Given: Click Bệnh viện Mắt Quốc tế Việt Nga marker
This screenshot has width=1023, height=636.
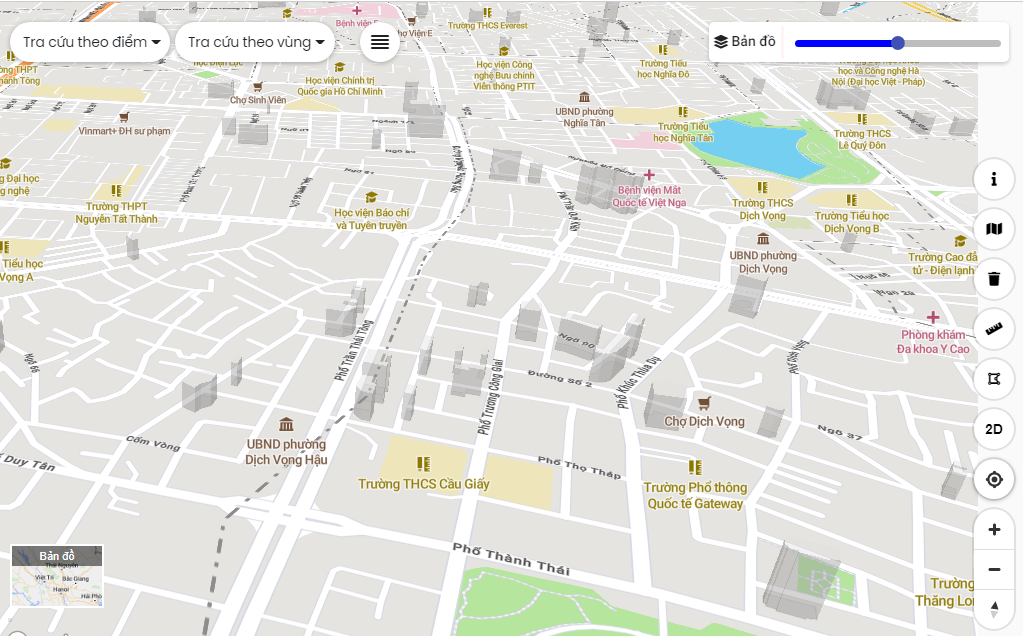Looking at the screenshot, I should tap(649, 175).
